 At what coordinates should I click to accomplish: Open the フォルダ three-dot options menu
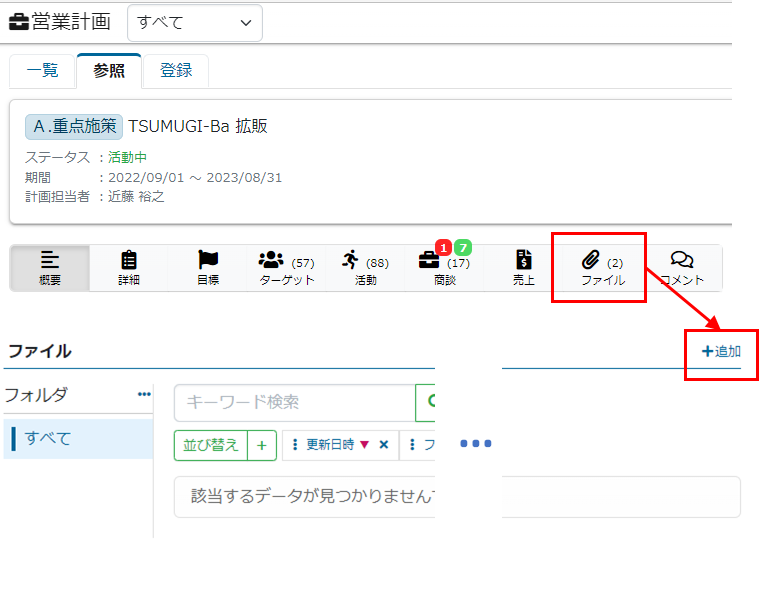(144, 394)
